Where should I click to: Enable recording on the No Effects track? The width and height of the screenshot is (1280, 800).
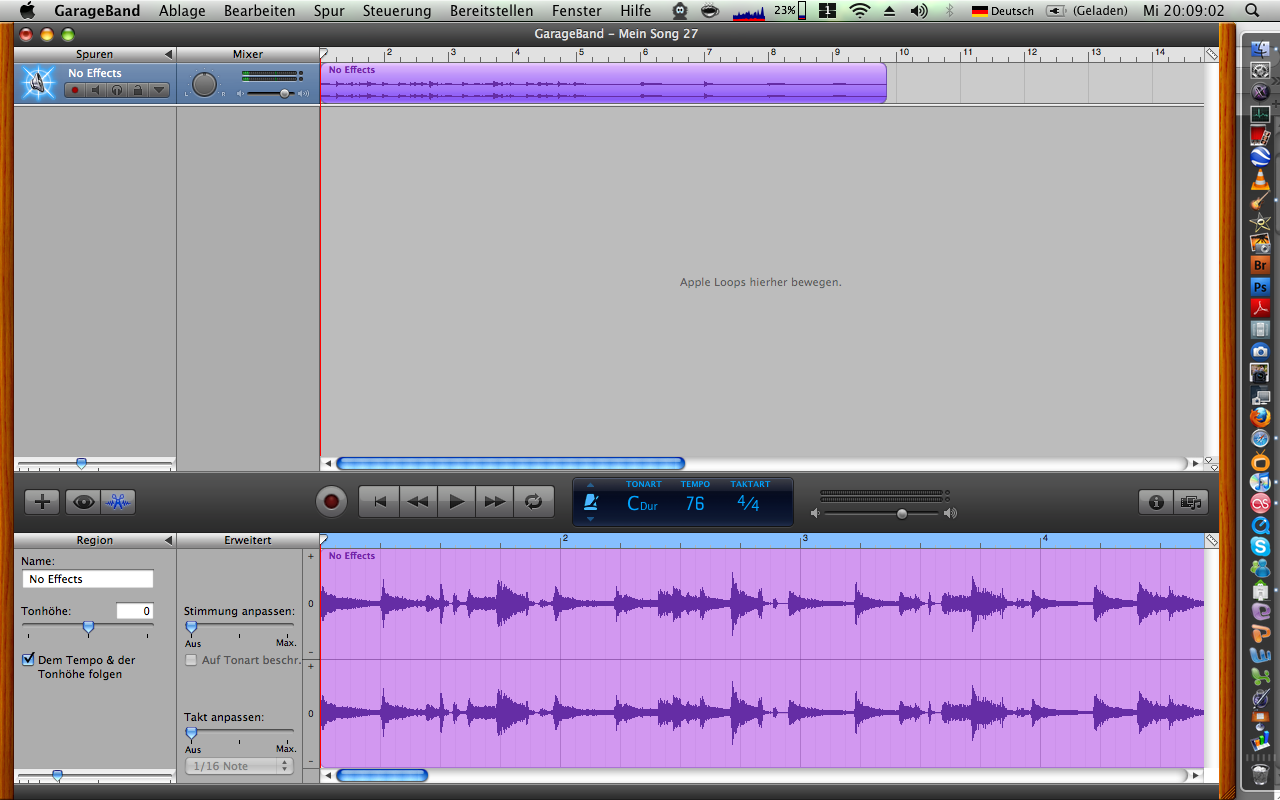pyautogui.click(x=75, y=90)
